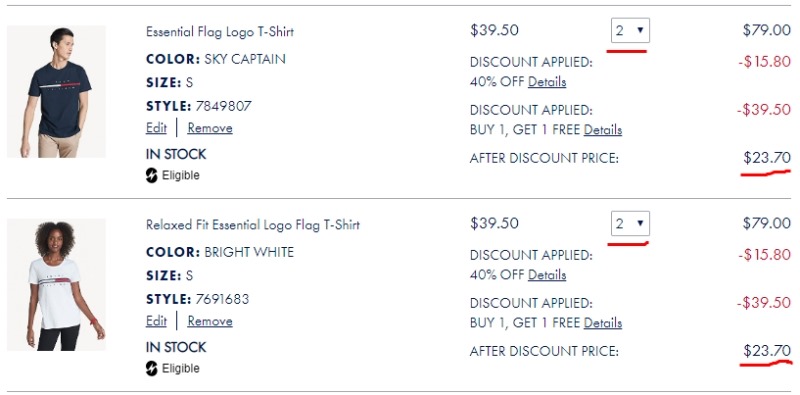Image resolution: width=800 pixels, height=395 pixels.
Task: Open the navy Essential Flag Logo T-Shirt thumbnail
Action: pos(56,91)
